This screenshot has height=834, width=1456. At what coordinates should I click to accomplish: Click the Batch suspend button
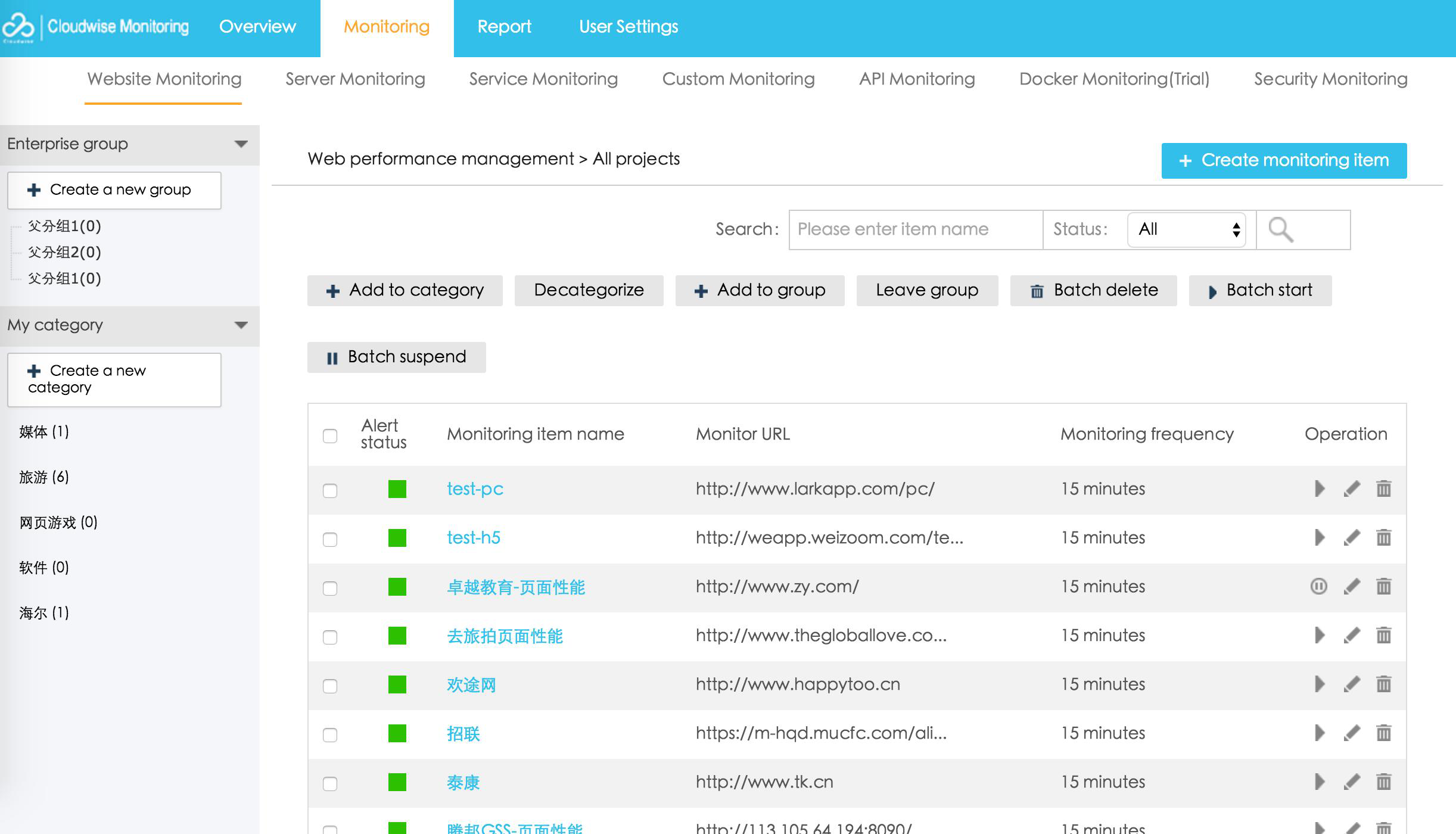pos(396,357)
